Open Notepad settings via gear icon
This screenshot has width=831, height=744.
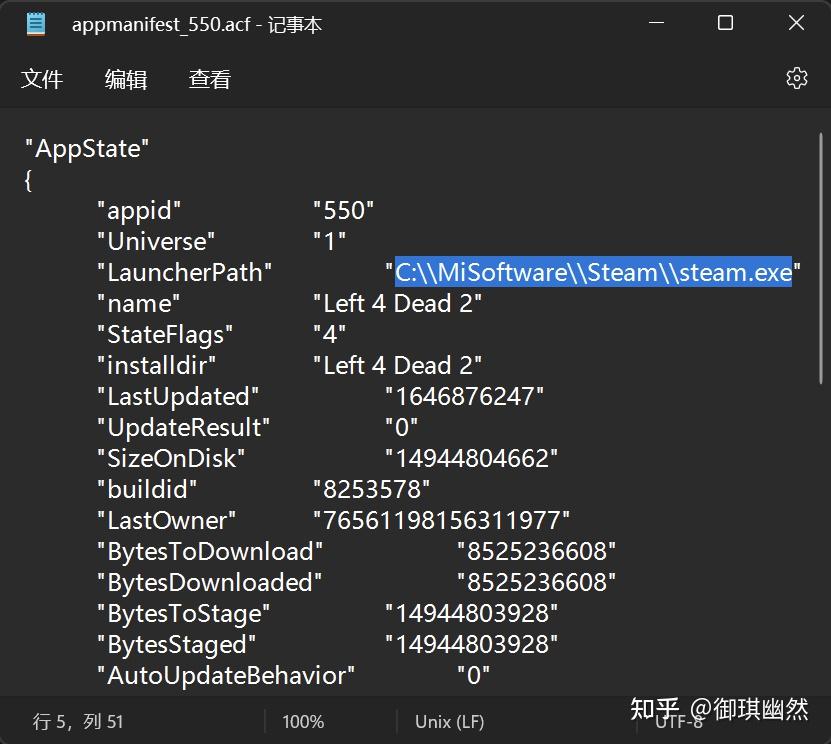coord(796,77)
